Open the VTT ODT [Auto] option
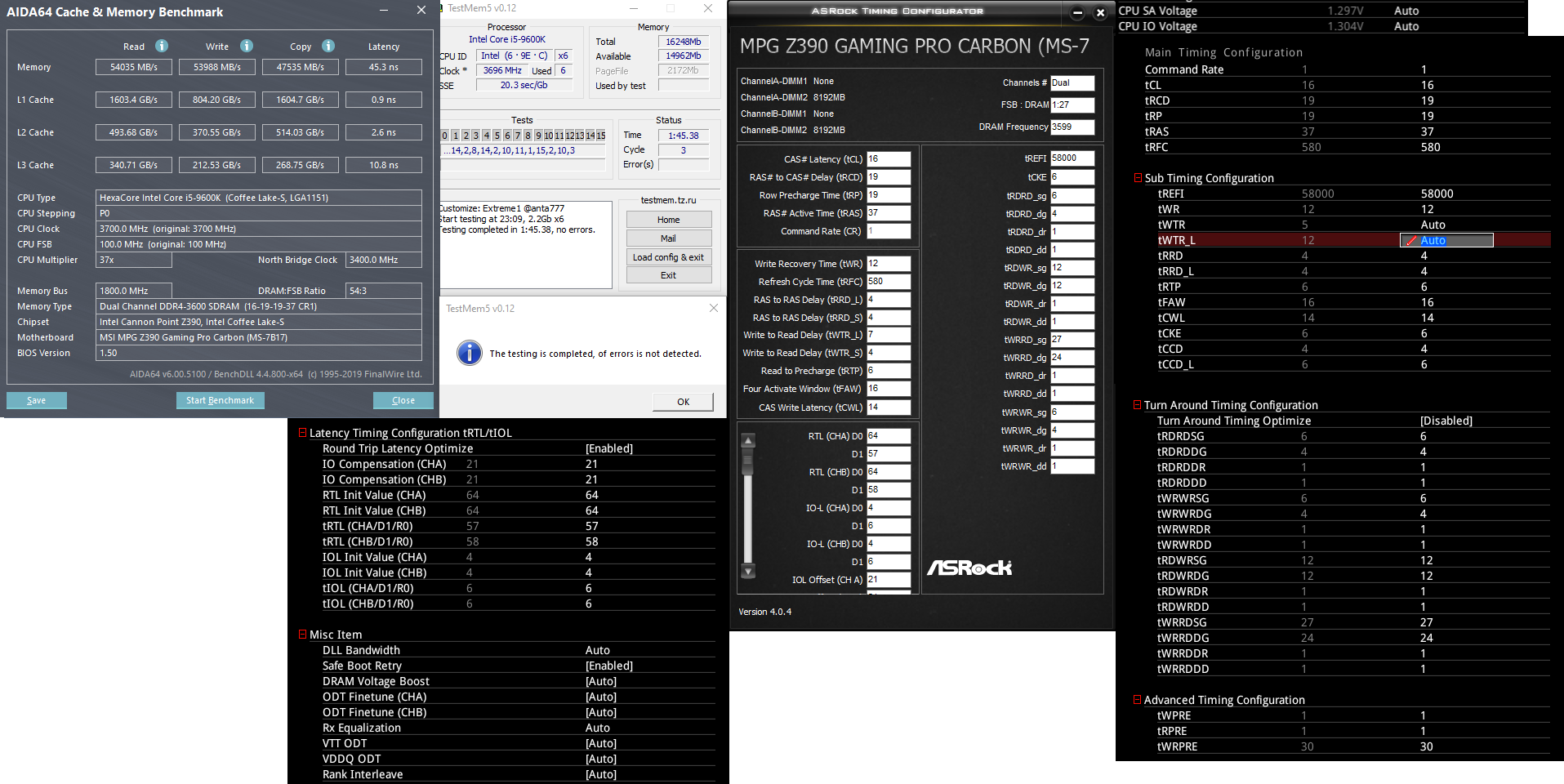This screenshot has height=784, width=1564. [x=601, y=743]
